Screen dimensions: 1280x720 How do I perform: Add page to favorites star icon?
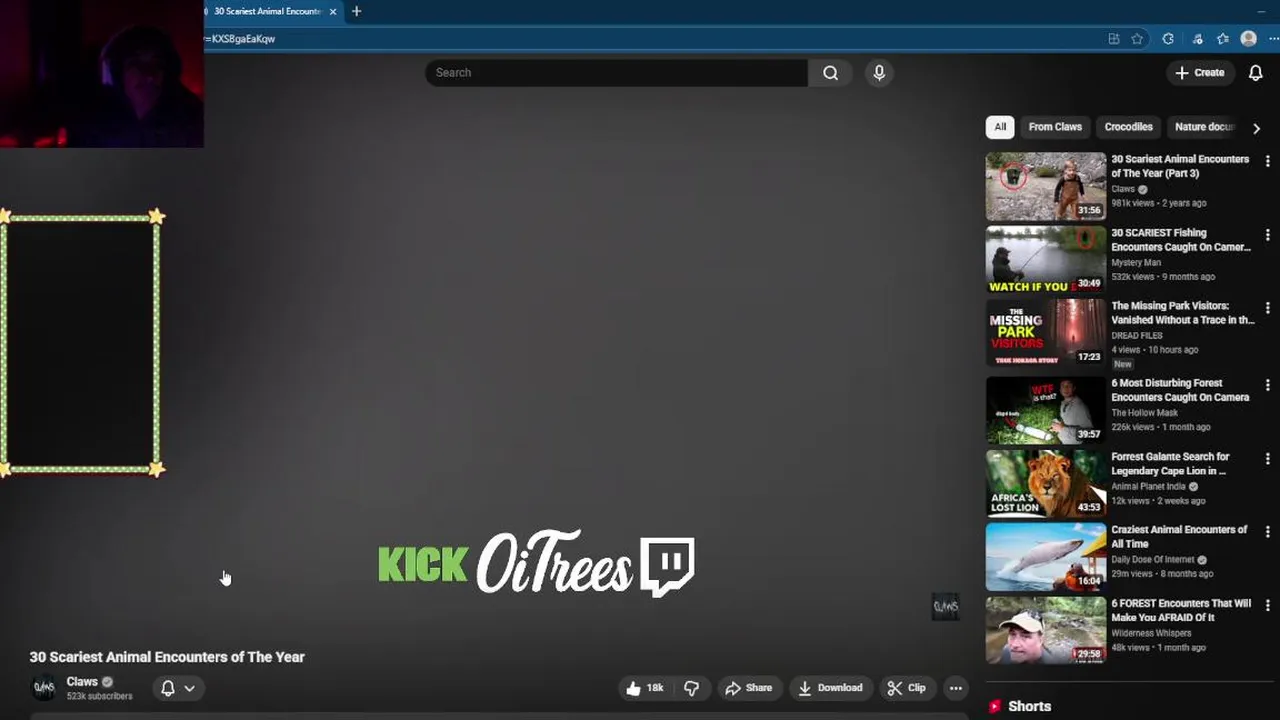(1137, 39)
